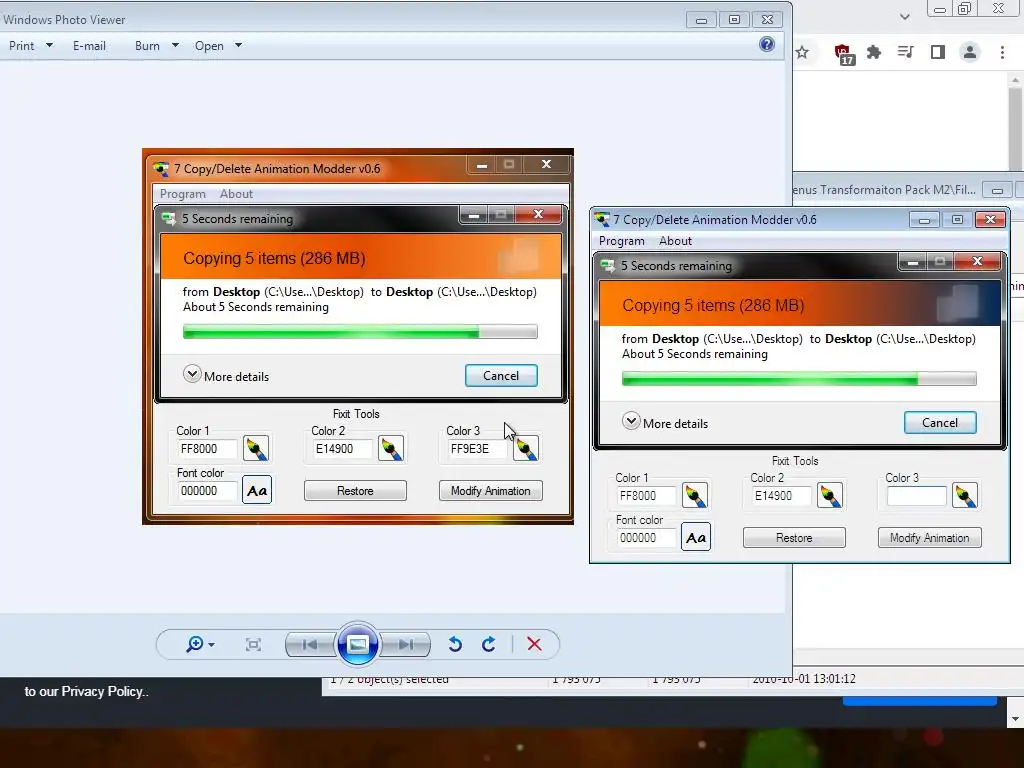Image resolution: width=1024 pixels, height=768 pixels.
Task: Click the 'to our Privacy Policy..' text
Action: pos(86,691)
